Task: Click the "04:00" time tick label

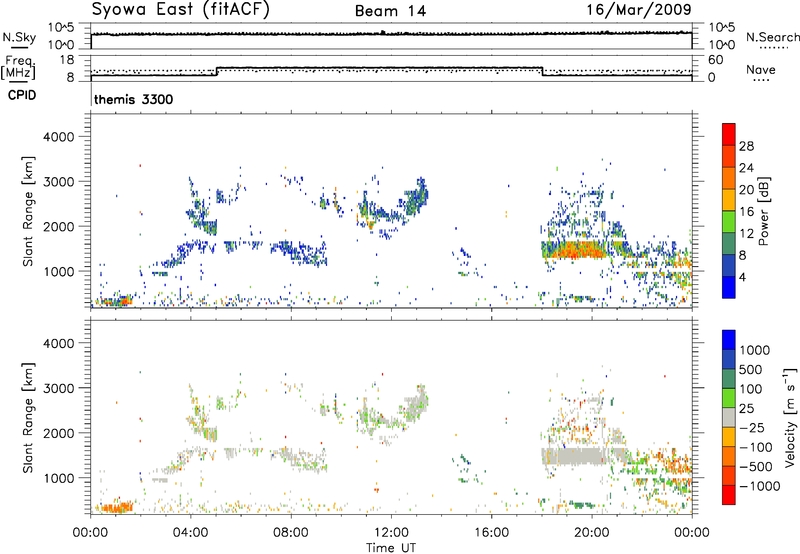Action: (x=190, y=533)
